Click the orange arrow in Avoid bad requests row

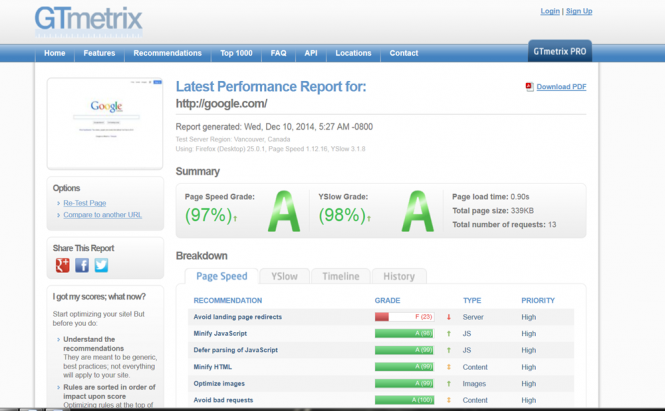pyautogui.click(x=449, y=400)
